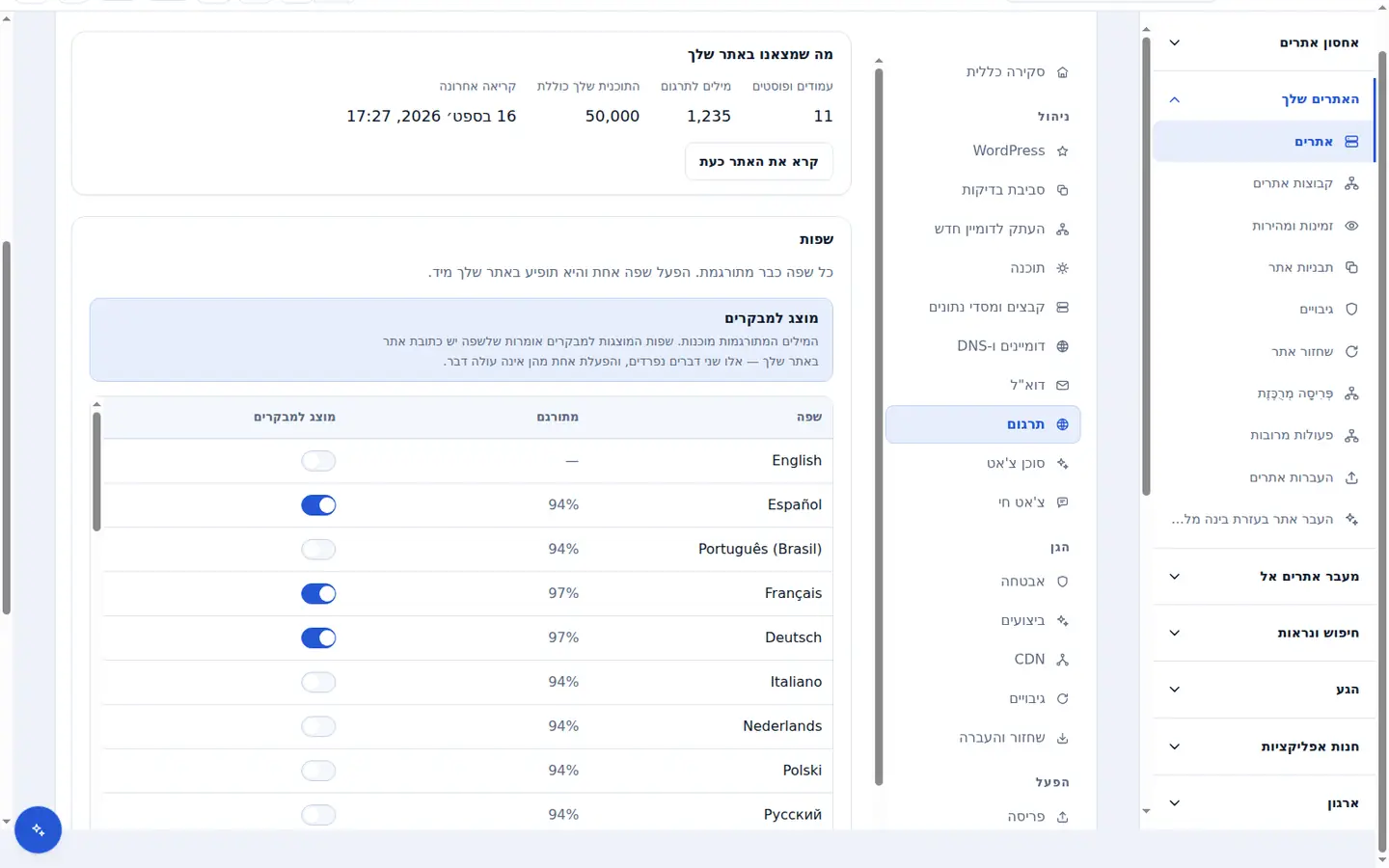The image size is (1389, 868).
Task: Click the download icon beside שחזור והעברה
Action: (1062, 738)
